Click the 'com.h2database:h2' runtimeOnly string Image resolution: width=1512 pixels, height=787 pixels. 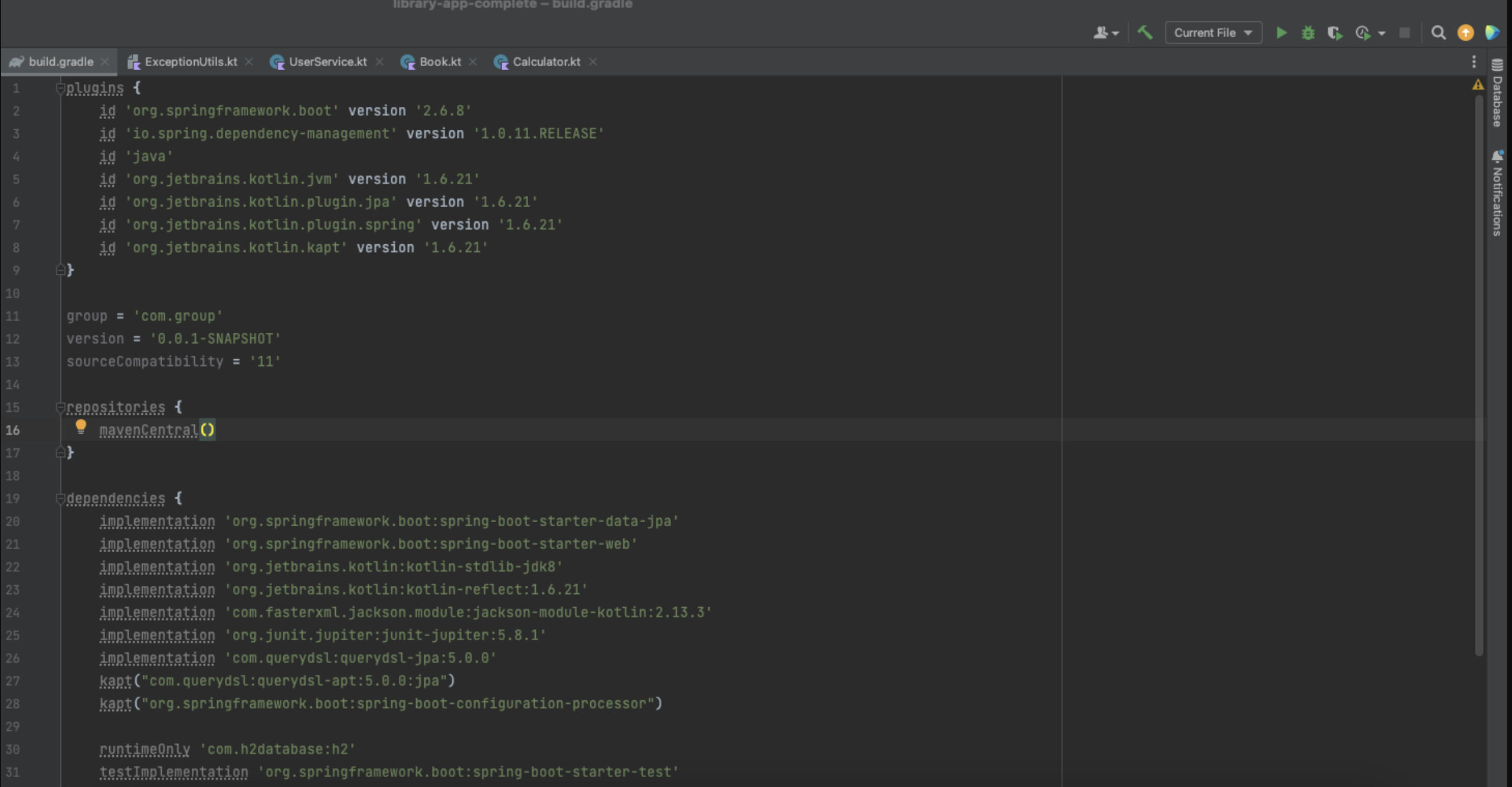(277, 749)
